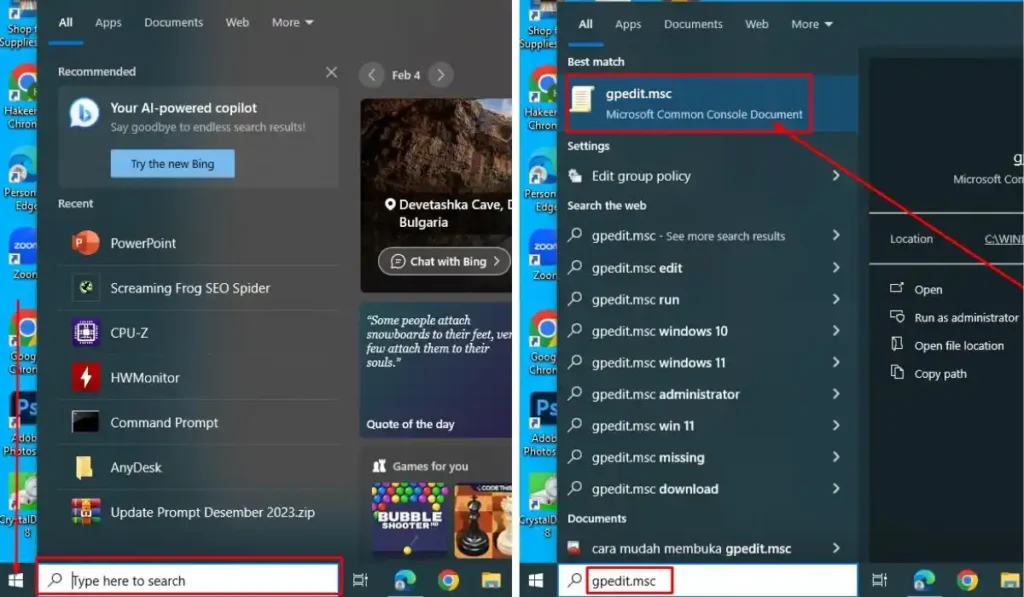Screen dimensions: 1024x597
Task: Open HWMonitor from recent apps
Action: click(199, 378)
